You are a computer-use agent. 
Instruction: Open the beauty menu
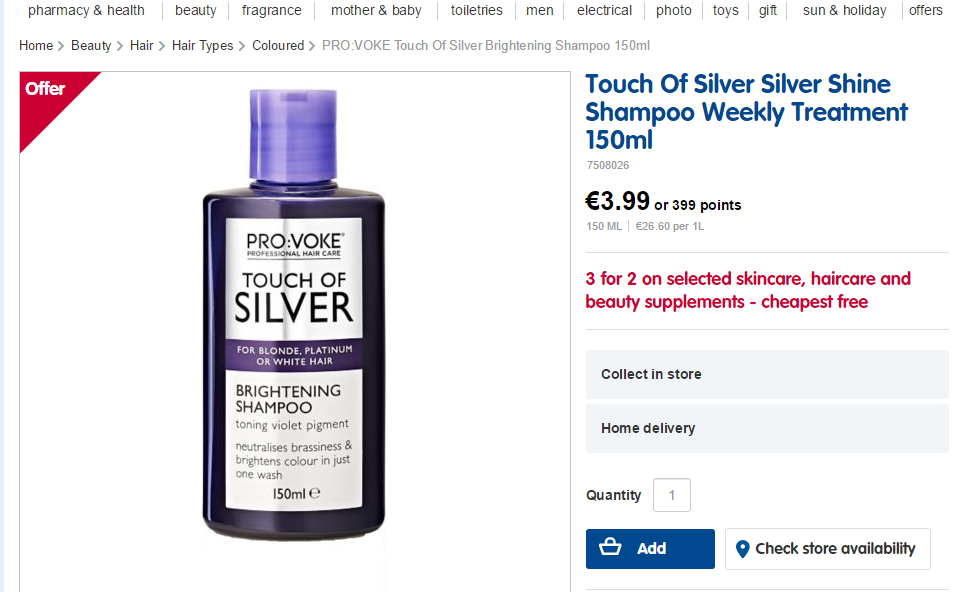coord(196,11)
